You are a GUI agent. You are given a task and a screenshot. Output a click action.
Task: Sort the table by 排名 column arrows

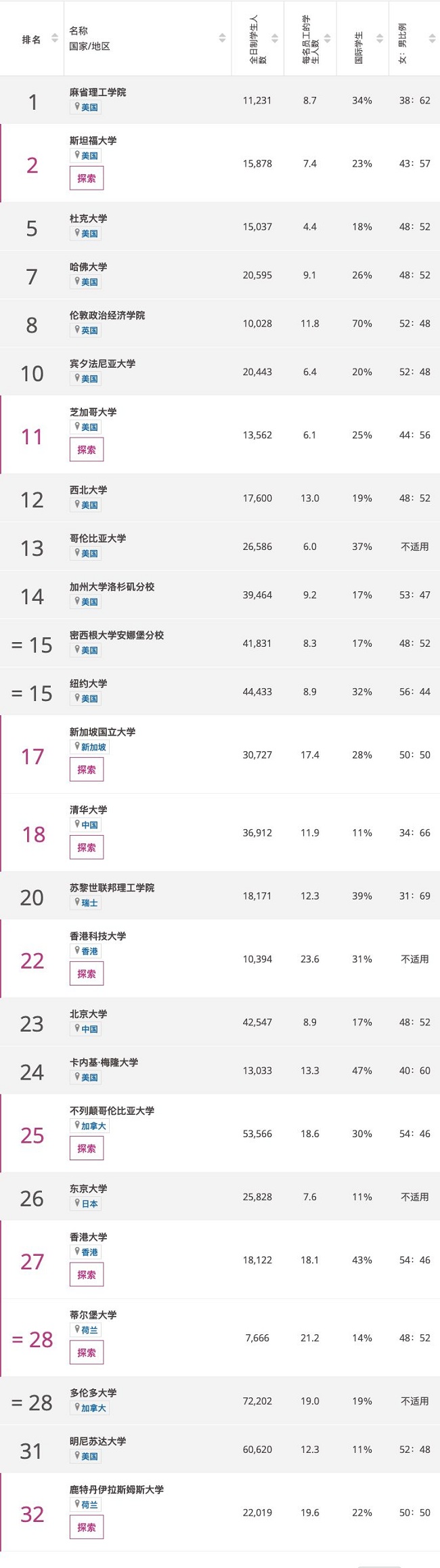55,39
